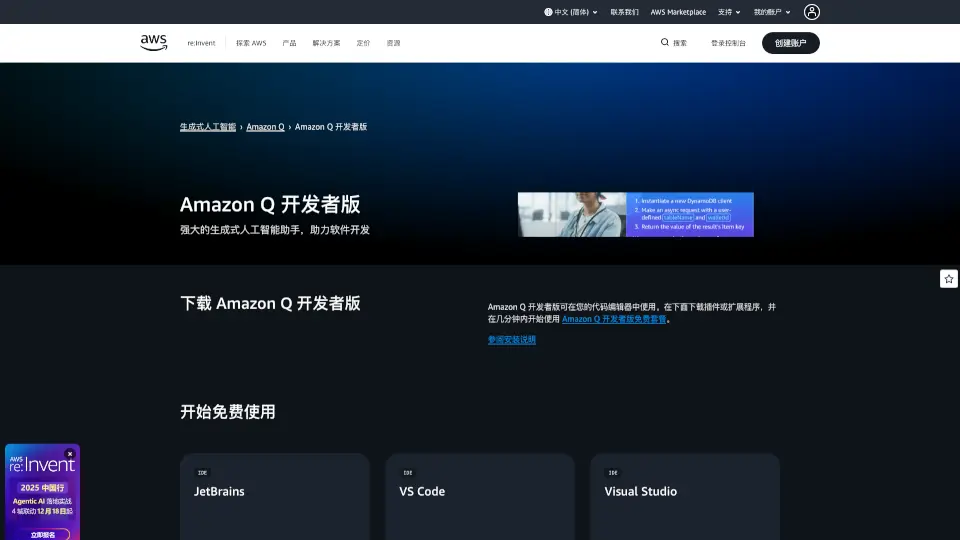Open the 参阅安装说明 link

511,340
